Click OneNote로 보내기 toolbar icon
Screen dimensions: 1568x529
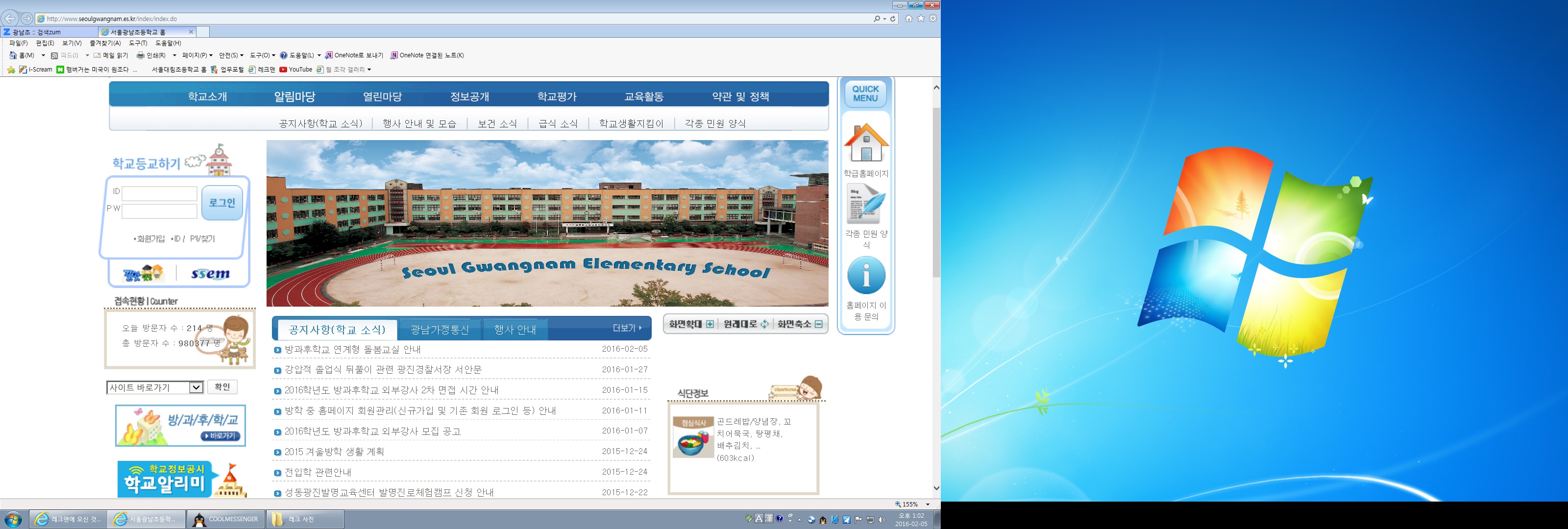click(x=329, y=55)
